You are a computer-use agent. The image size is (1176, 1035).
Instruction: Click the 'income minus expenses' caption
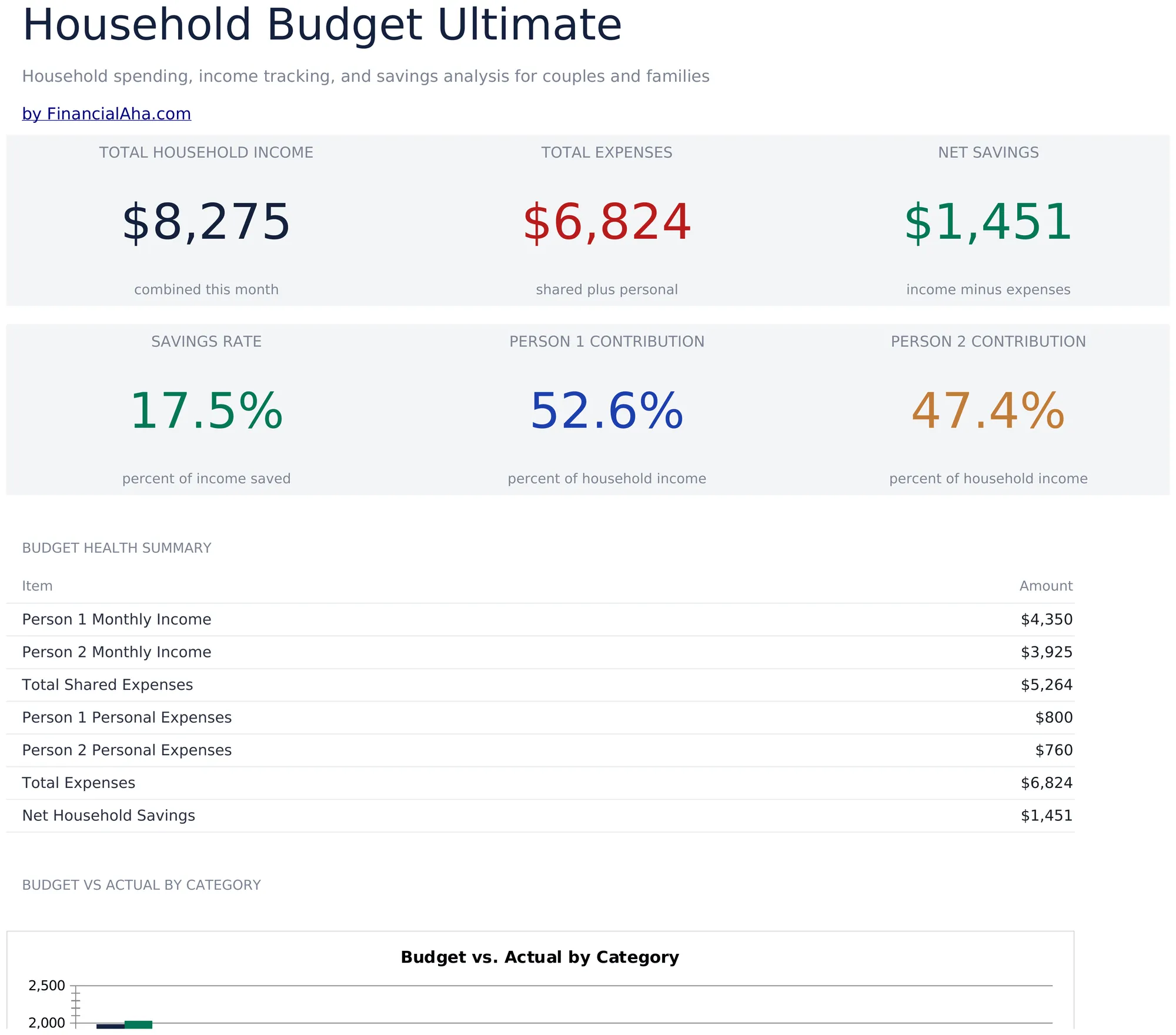pyautogui.click(x=988, y=289)
